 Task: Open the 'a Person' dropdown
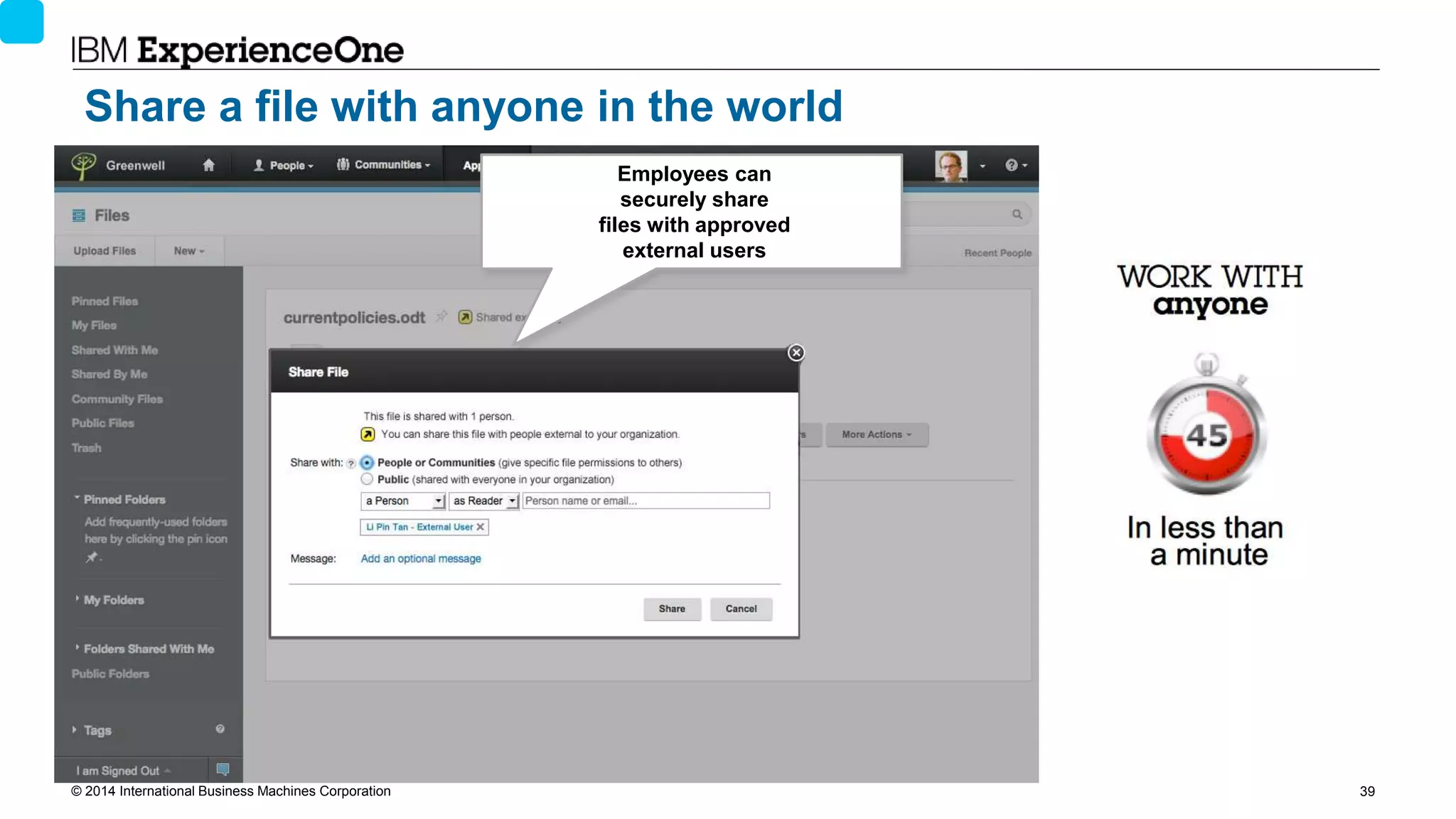tap(403, 502)
